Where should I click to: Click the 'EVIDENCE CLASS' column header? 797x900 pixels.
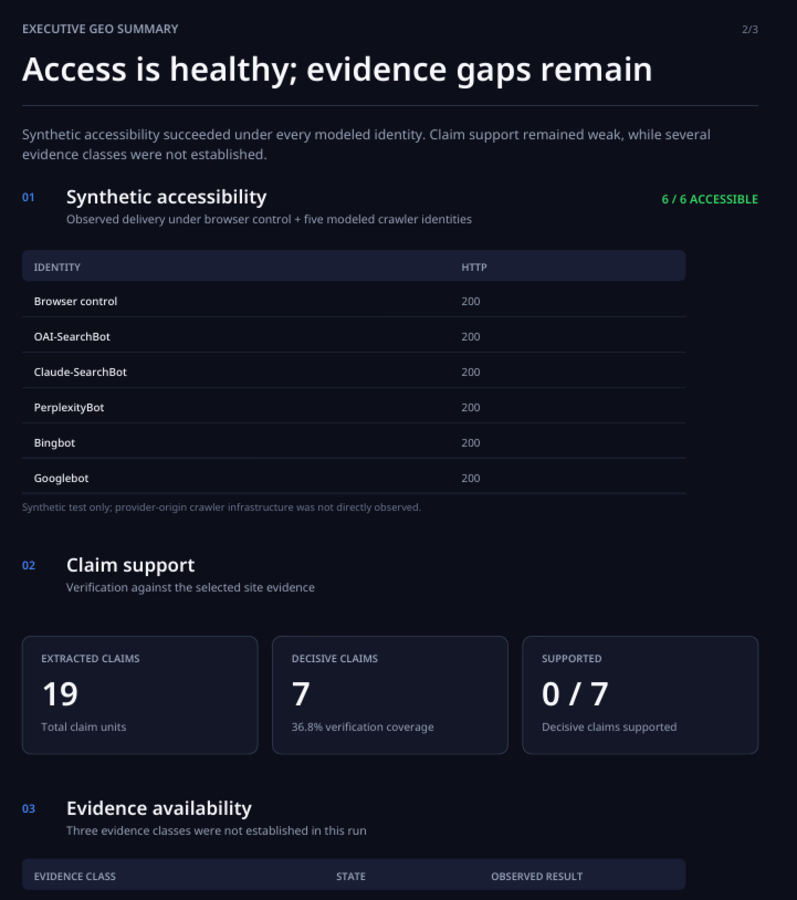tap(75, 876)
